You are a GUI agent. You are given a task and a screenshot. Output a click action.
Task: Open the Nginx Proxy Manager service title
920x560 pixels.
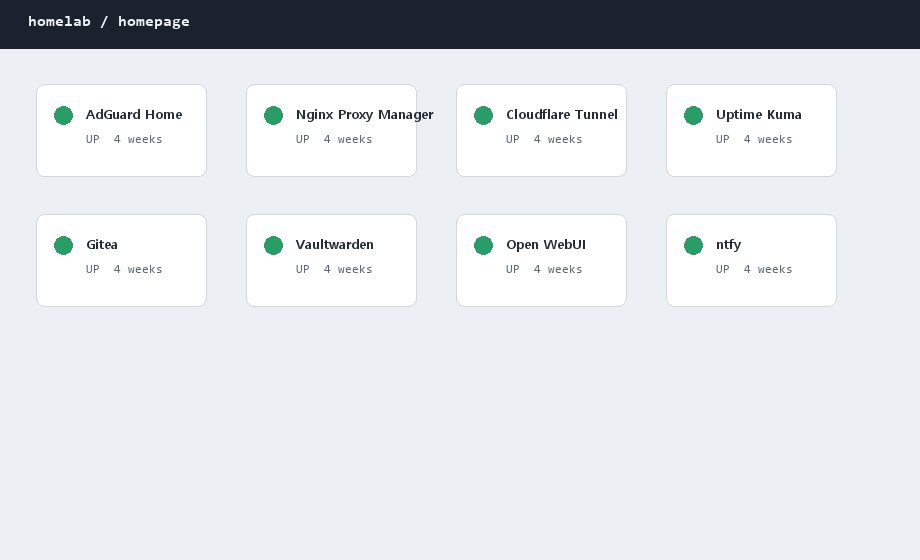364,115
